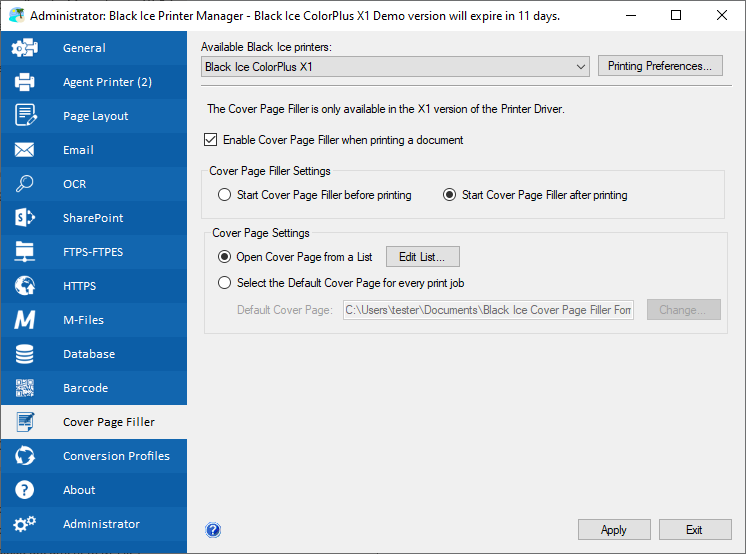
Task: Click the SharePoint logo icon
Action: click(25, 218)
